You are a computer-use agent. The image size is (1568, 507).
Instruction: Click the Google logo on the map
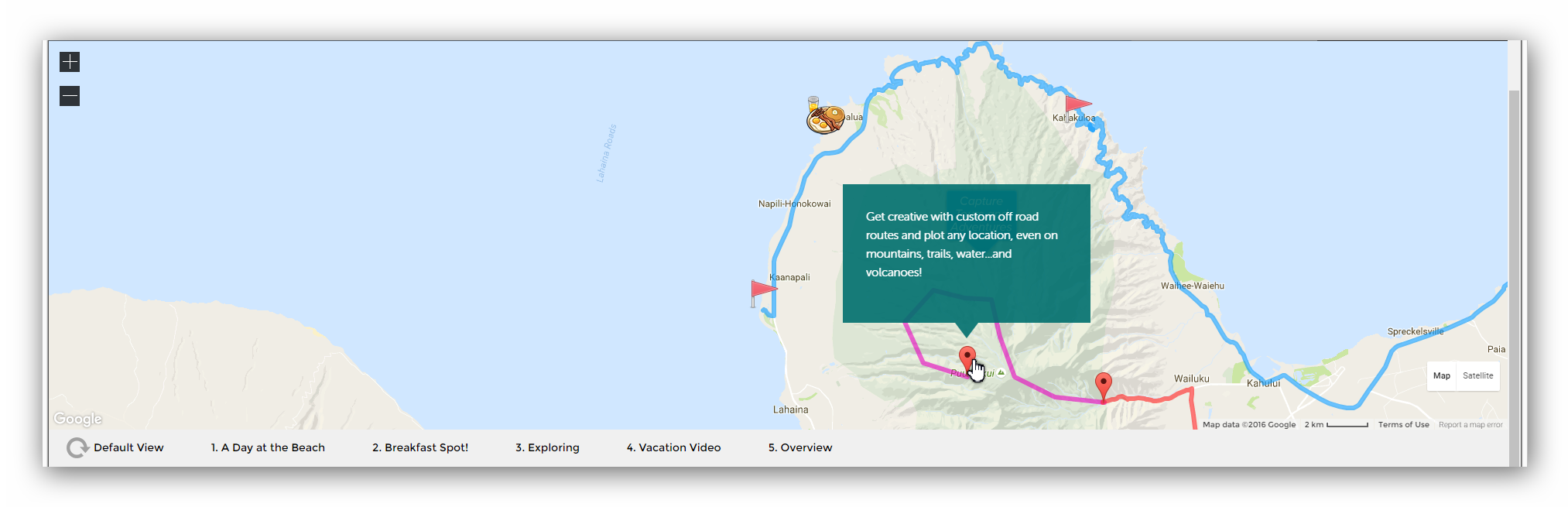click(x=77, y=419)
